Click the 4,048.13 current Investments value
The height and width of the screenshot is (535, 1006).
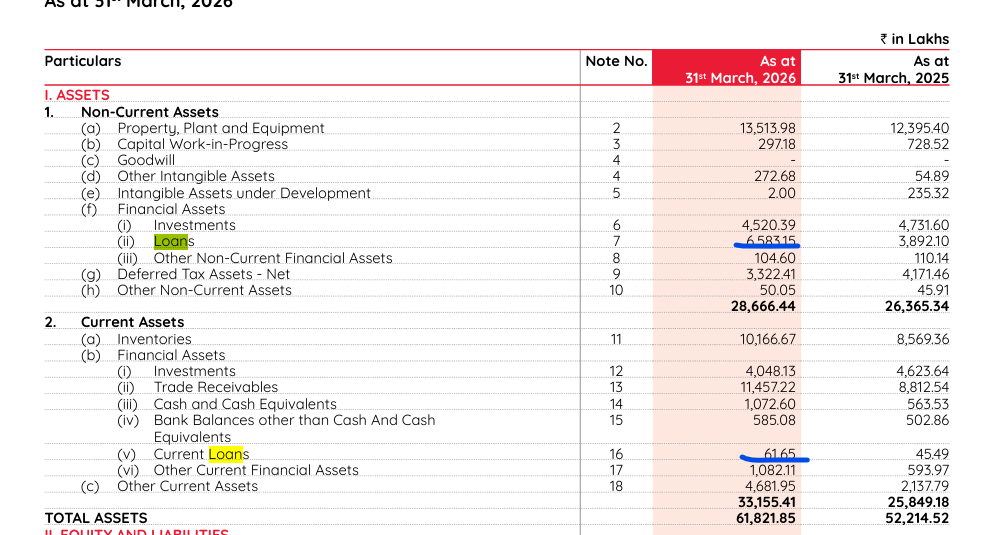(770, 371)
